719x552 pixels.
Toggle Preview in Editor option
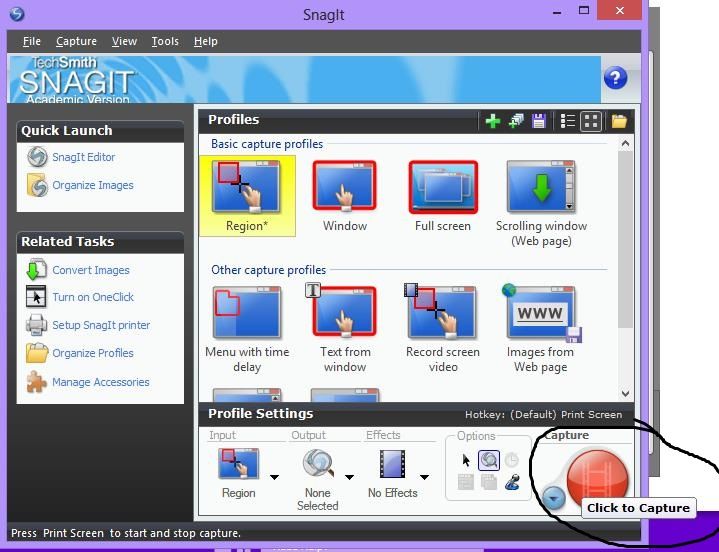[x=489, y=460]
